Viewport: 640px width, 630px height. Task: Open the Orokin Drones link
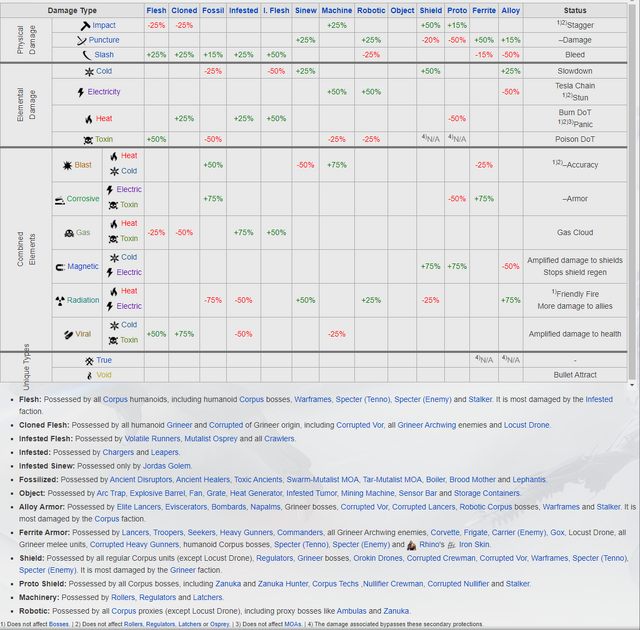pyautogui.click(x=378, y=558)
